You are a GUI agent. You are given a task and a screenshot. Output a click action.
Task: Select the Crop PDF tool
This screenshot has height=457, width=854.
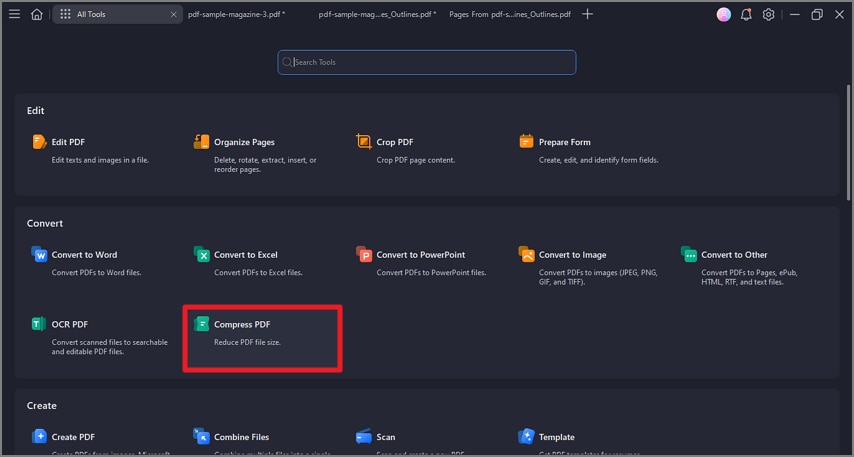[x=394, y=142]
